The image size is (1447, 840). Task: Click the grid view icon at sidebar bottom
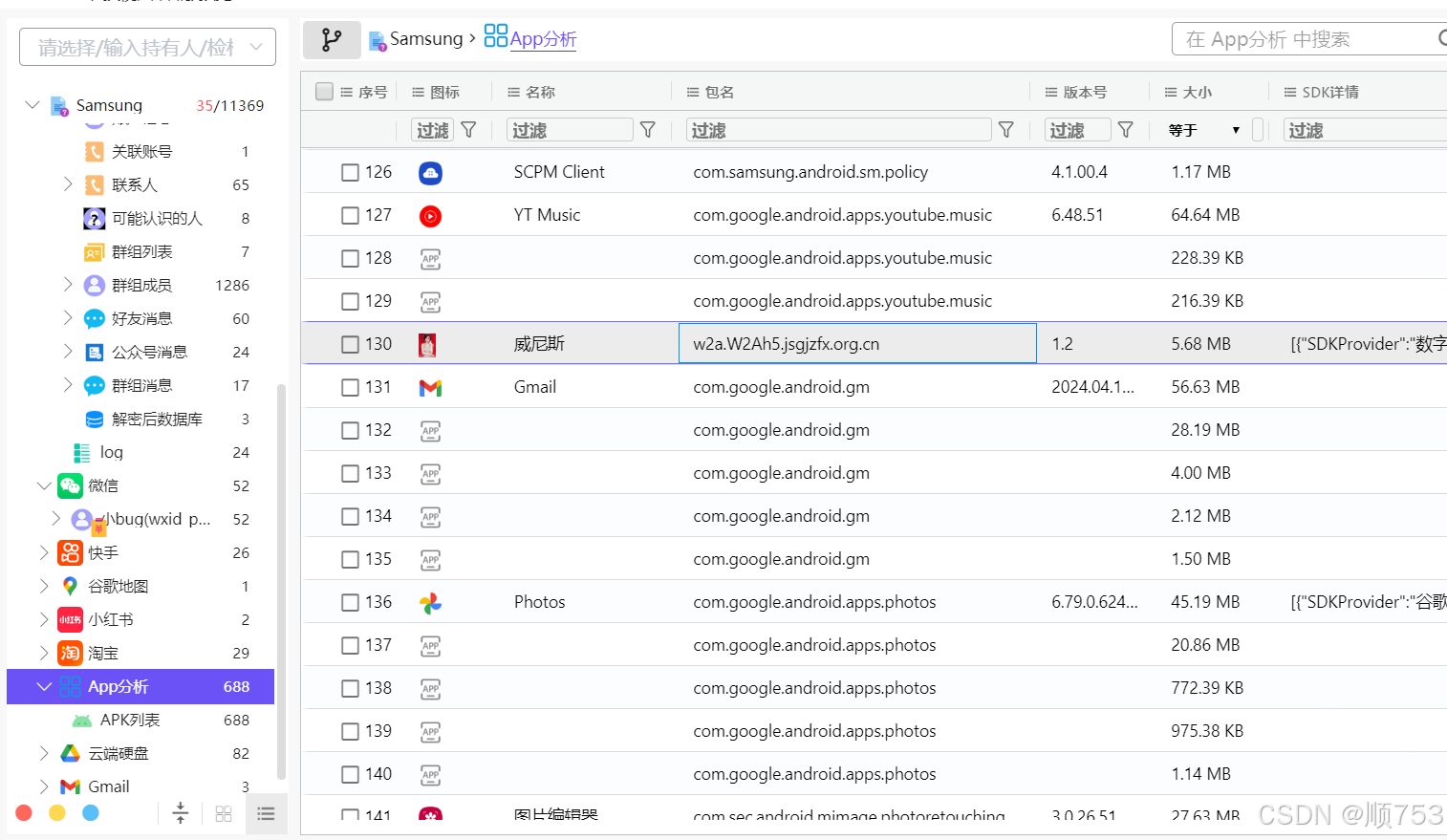click(224, 814)
